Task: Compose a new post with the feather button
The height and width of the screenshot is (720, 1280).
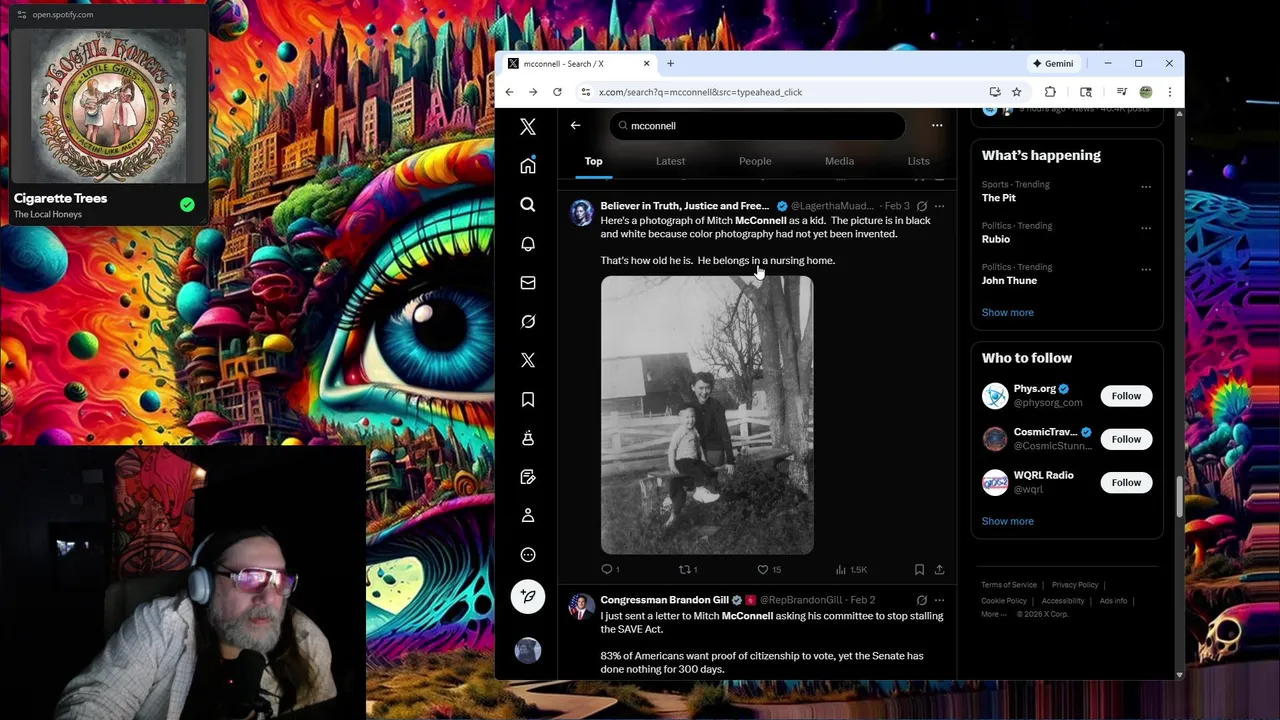Action: tap(528, 597)
